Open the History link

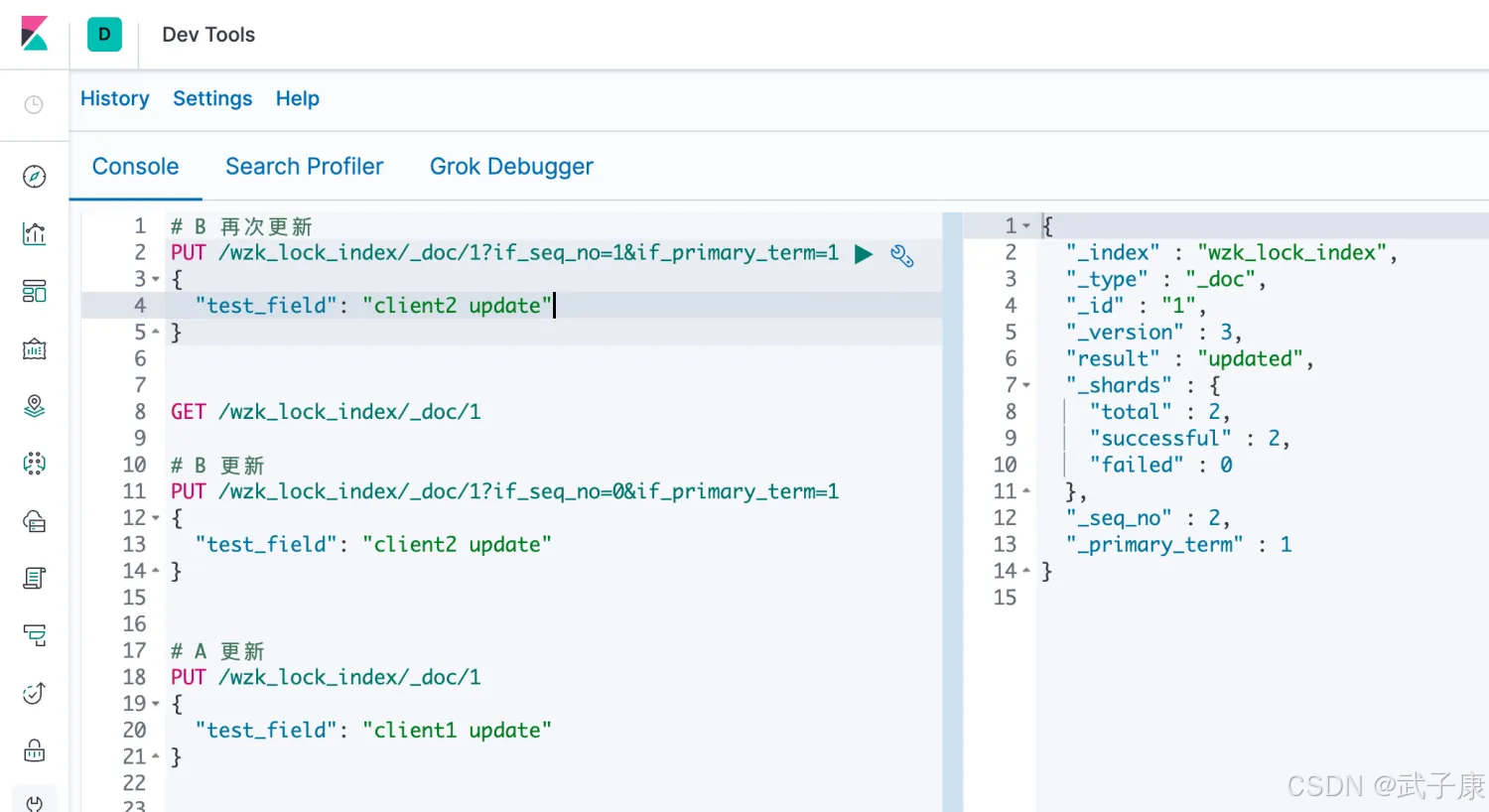point(114,98)
